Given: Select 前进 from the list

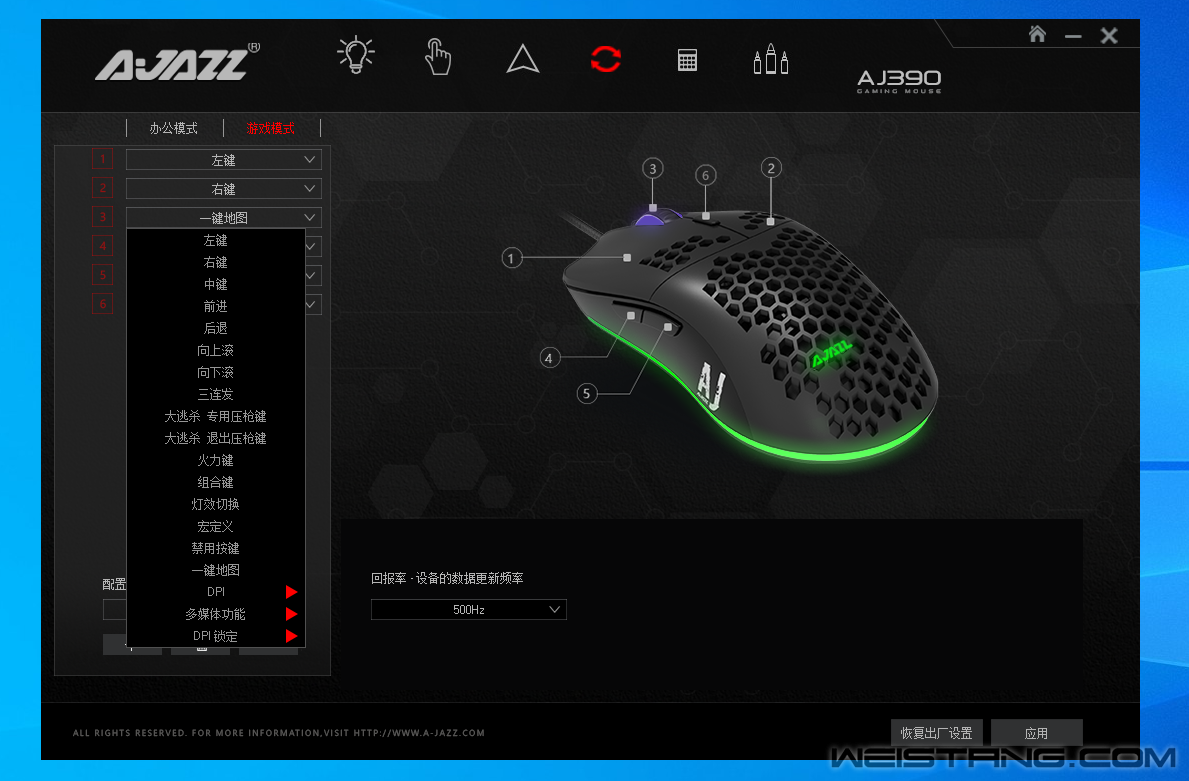Looking at the screenshot, I should (x=215, y=306).
